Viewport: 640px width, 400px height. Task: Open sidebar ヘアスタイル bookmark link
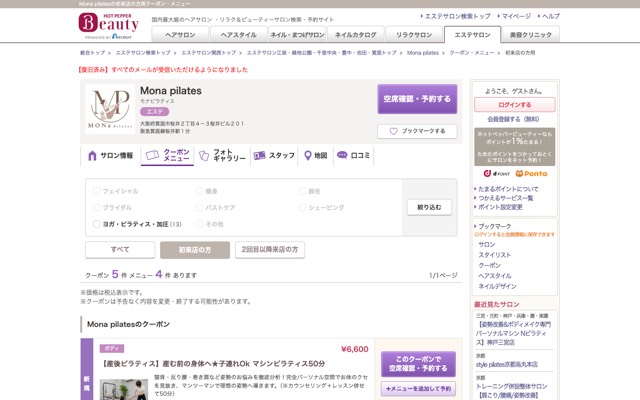coord(495,276)
